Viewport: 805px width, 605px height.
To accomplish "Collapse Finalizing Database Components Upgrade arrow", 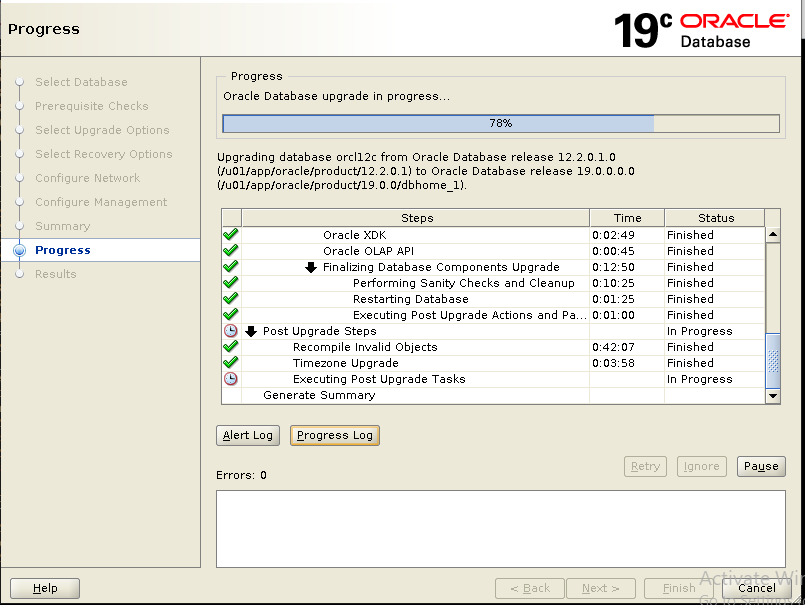I will (311, 267).
